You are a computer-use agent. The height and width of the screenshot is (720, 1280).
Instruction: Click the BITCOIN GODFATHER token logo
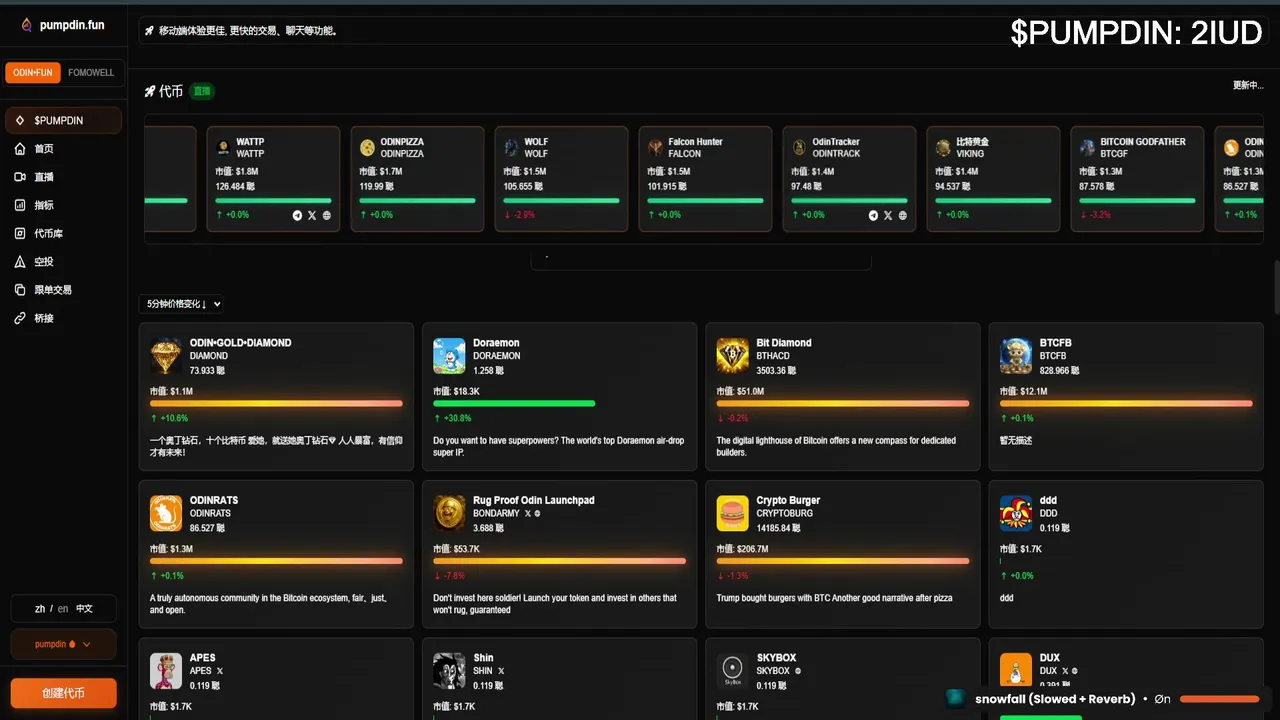point(1087,147)
